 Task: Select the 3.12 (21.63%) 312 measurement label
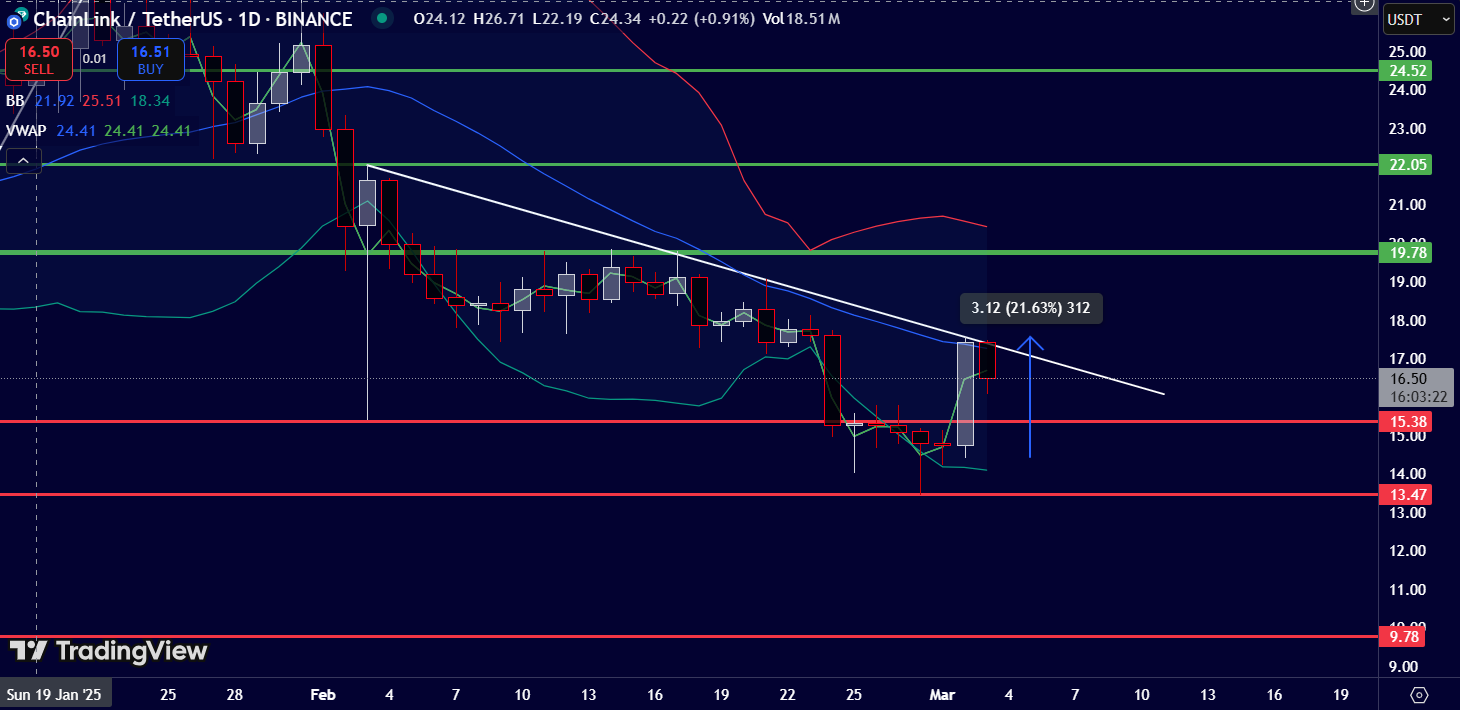point(1030,308)
